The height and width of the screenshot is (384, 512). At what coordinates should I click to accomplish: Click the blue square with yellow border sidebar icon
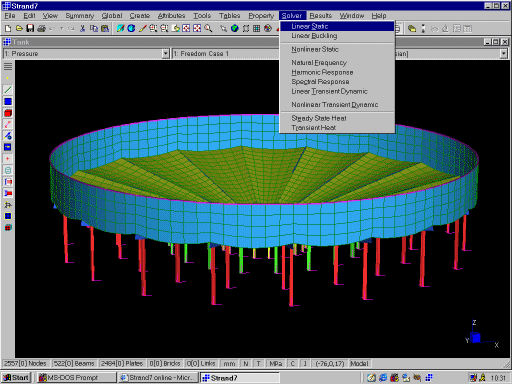8,216
